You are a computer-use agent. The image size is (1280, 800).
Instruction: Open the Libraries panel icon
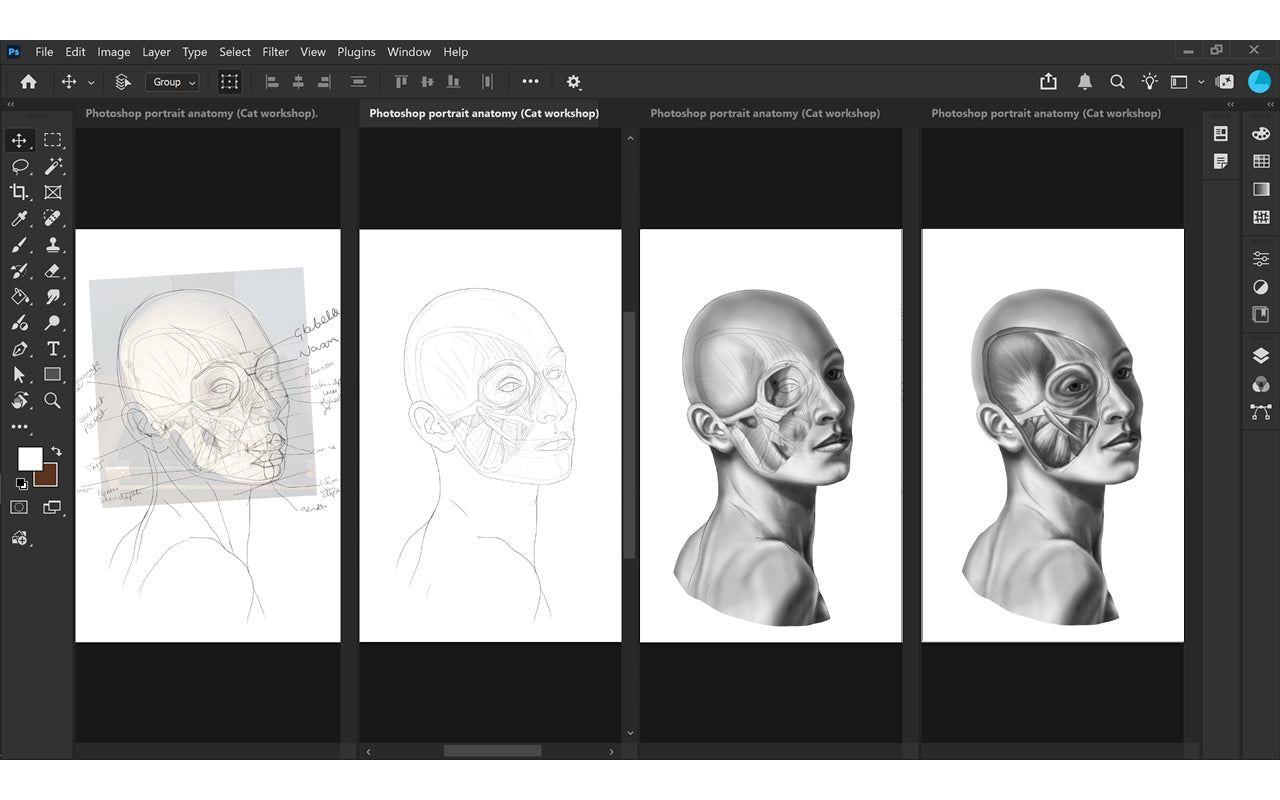[1261, 315]
